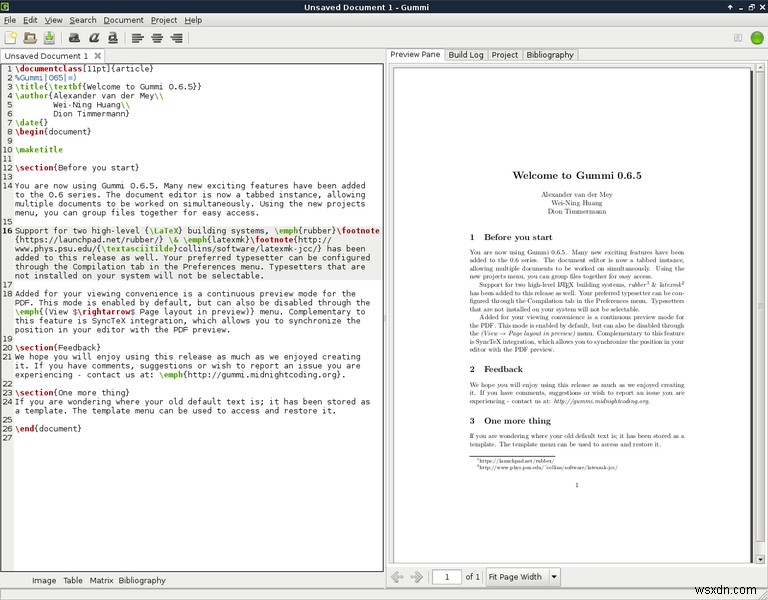Go to previous page in preview
This screenshot has height=600, width=768.
coord(397,577)
